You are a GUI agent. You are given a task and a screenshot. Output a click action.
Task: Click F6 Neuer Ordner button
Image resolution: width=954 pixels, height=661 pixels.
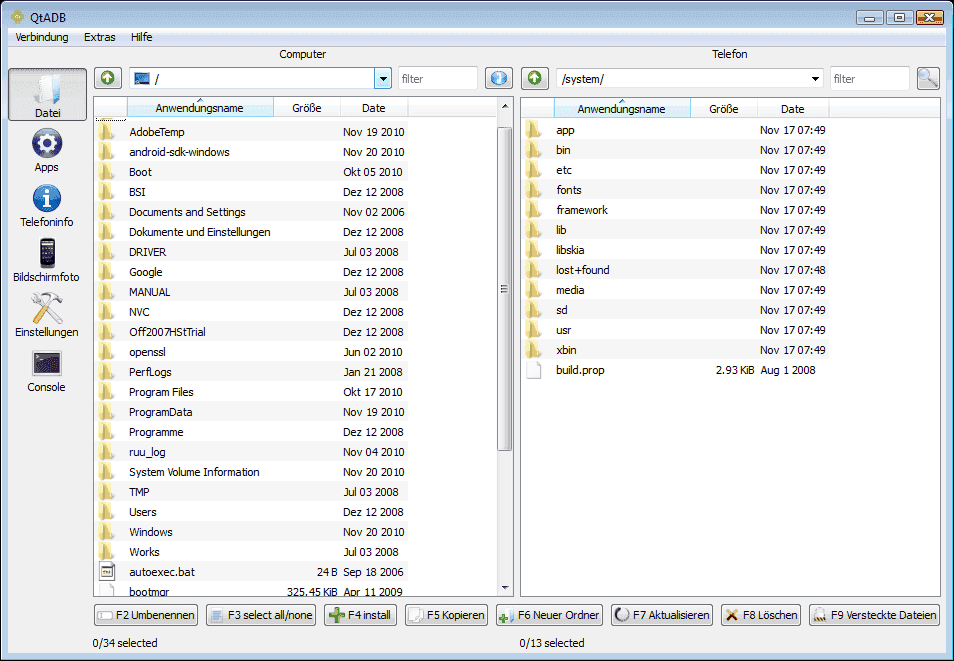point(549,615)
